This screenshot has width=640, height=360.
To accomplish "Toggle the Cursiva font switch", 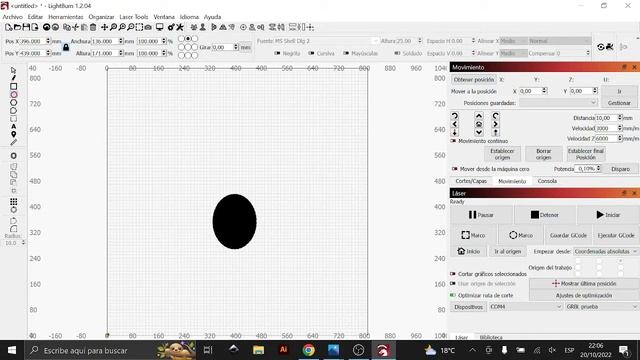I will point(311,53).
